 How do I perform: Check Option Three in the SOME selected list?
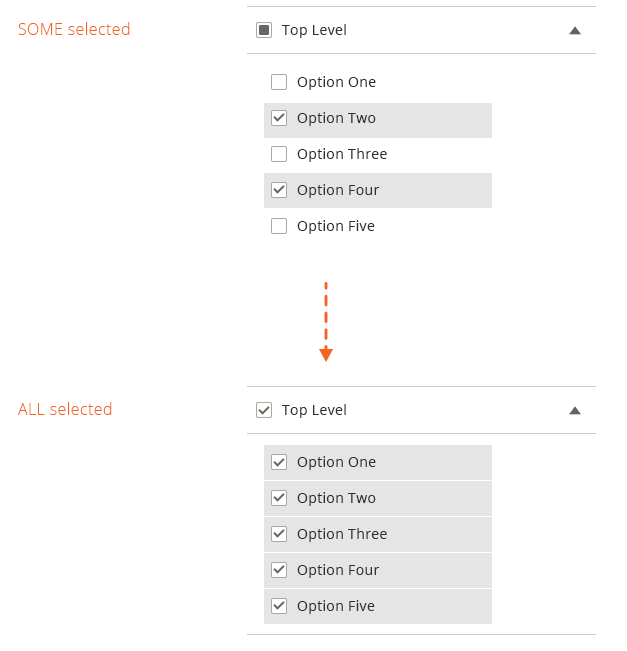point(279,154)
